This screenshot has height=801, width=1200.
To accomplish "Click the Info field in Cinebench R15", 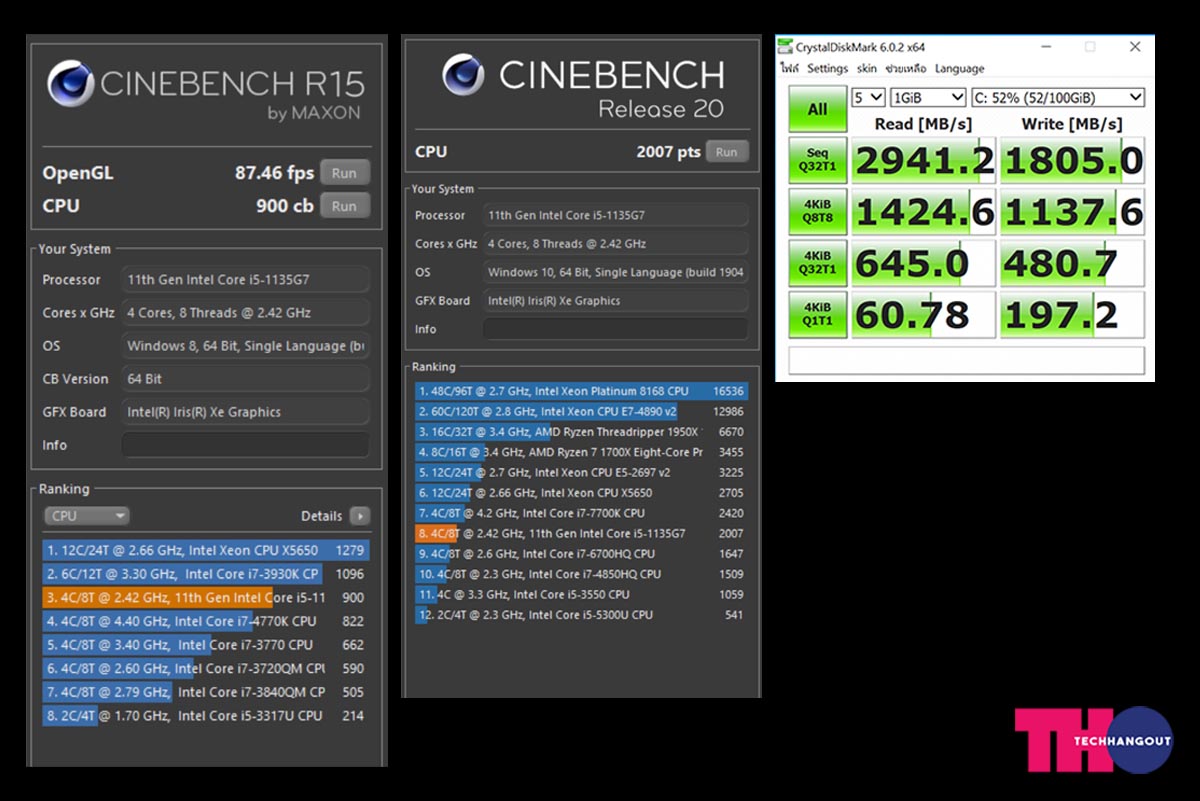I will (245, 445).
